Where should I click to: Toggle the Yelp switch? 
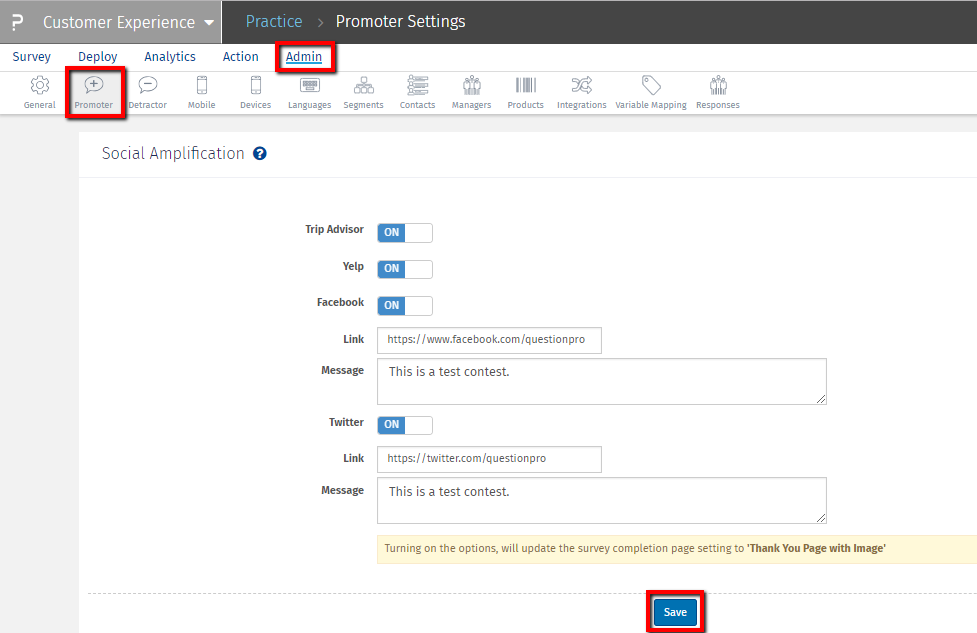(405, 269)
